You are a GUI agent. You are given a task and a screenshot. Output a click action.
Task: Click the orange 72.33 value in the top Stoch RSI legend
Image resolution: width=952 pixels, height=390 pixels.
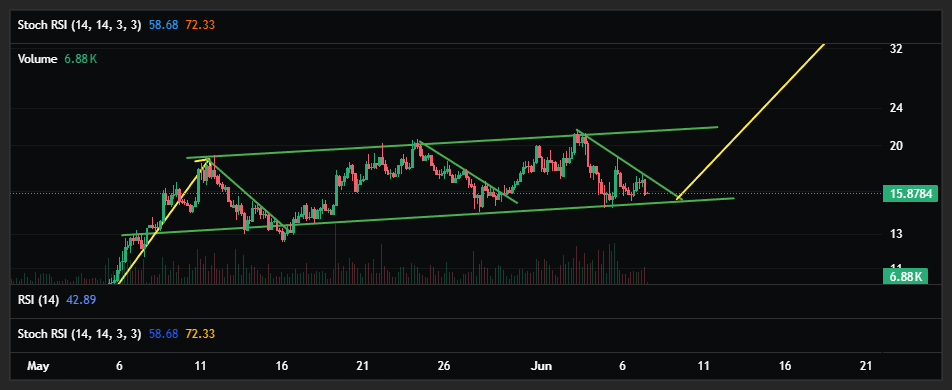pos(201,26)
